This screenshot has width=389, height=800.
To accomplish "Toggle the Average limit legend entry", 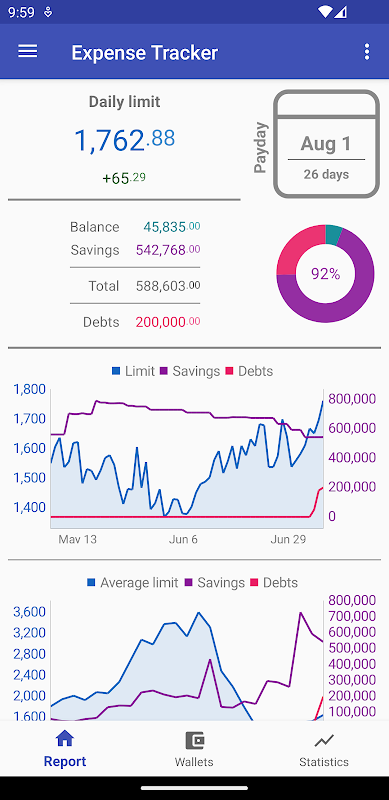I will coord(133,583).
